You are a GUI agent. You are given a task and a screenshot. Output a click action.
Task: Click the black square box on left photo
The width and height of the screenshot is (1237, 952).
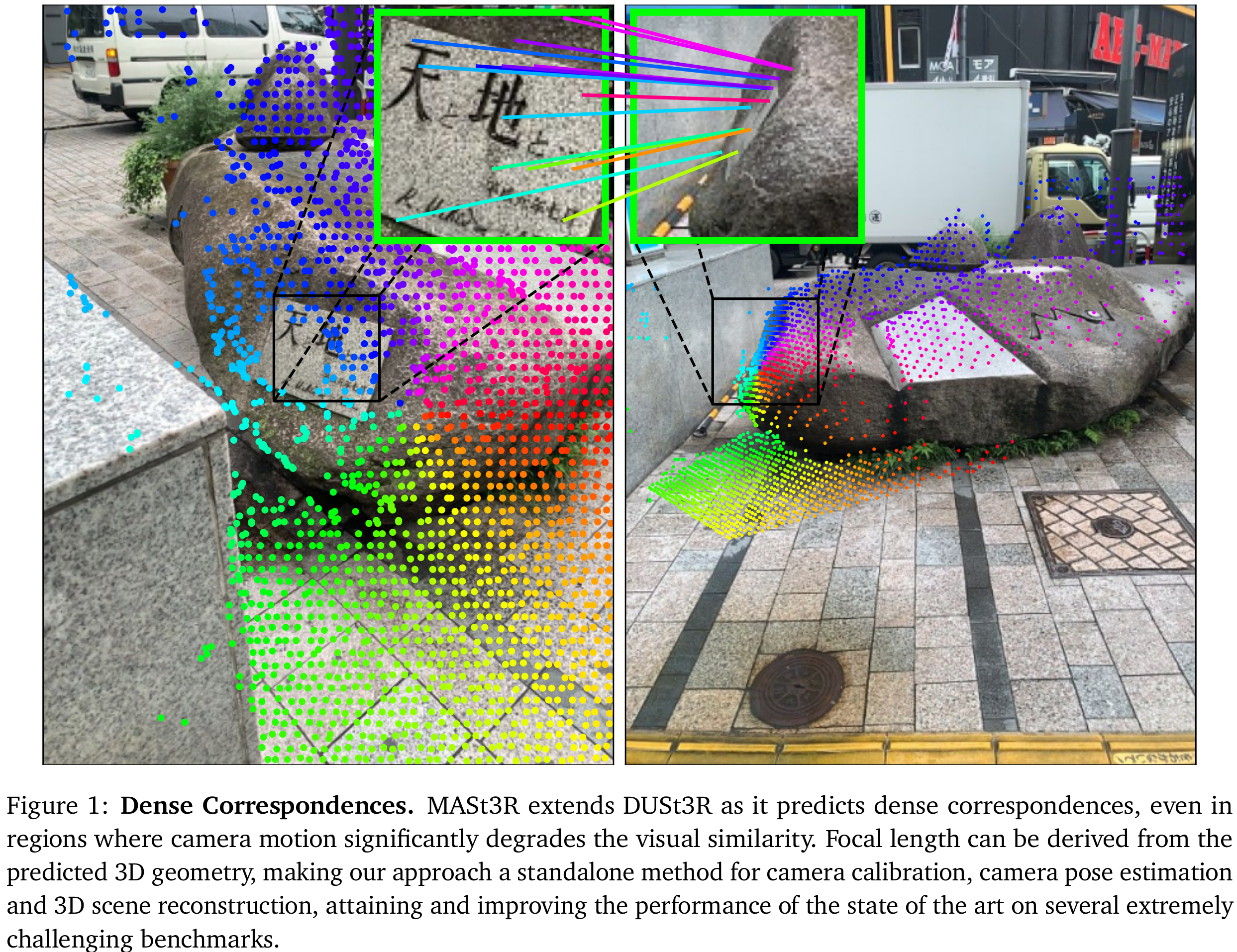tap(327, 348)
